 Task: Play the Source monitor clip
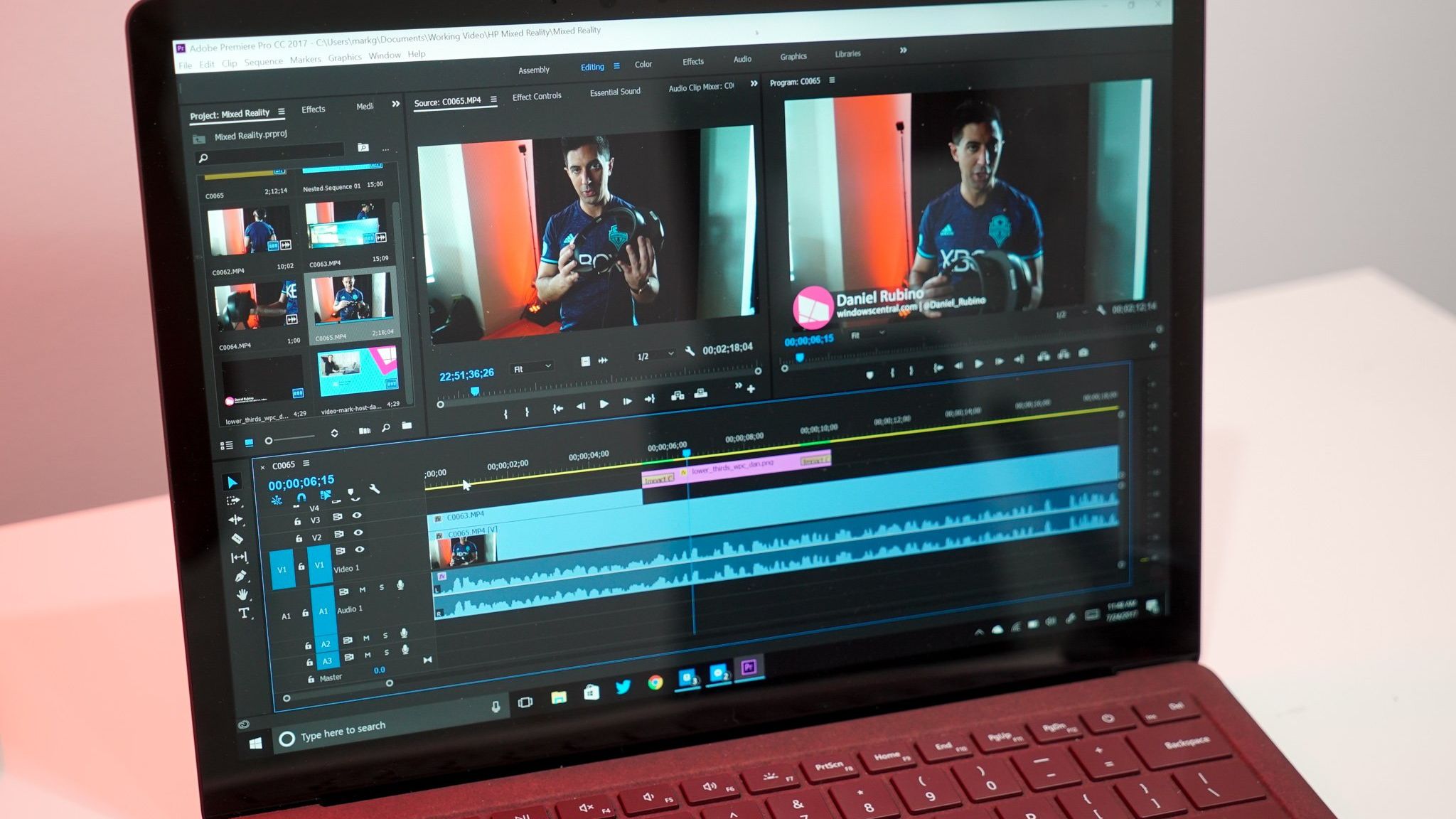tap(604, 404)
